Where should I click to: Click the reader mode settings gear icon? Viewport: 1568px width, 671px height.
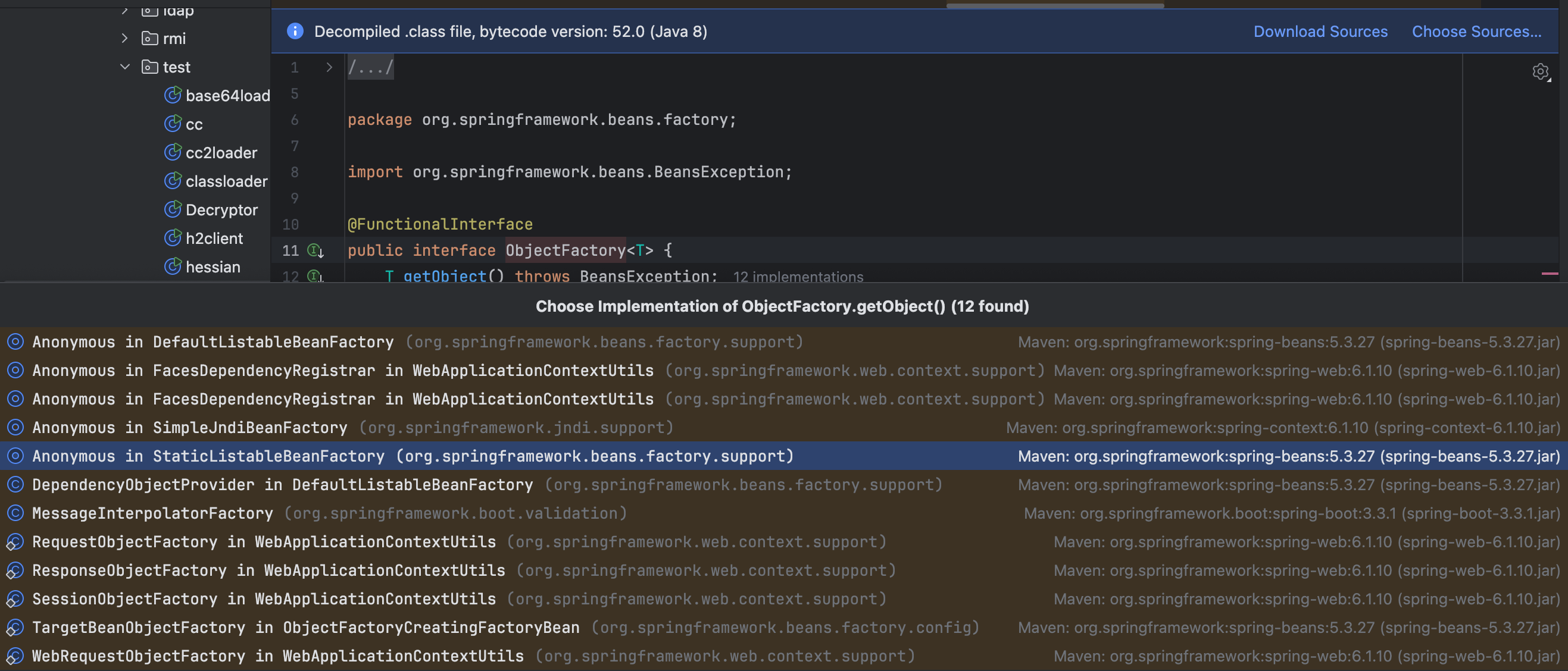(1540, 72)
